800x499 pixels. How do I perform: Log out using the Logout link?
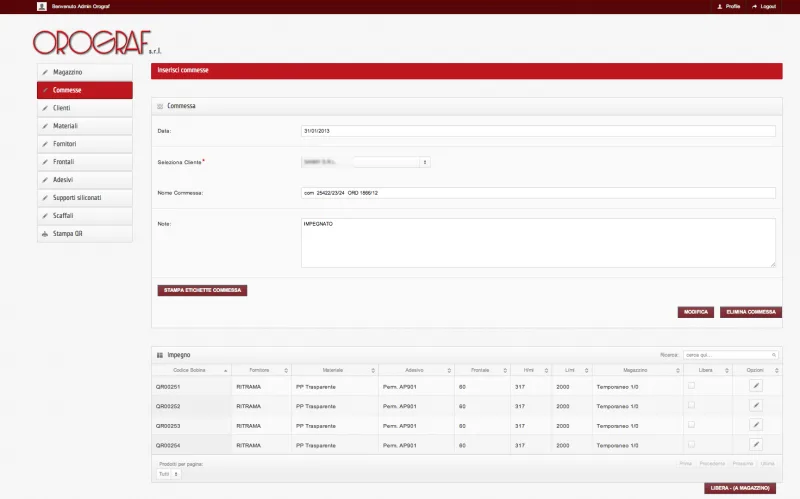click(764, 7)
